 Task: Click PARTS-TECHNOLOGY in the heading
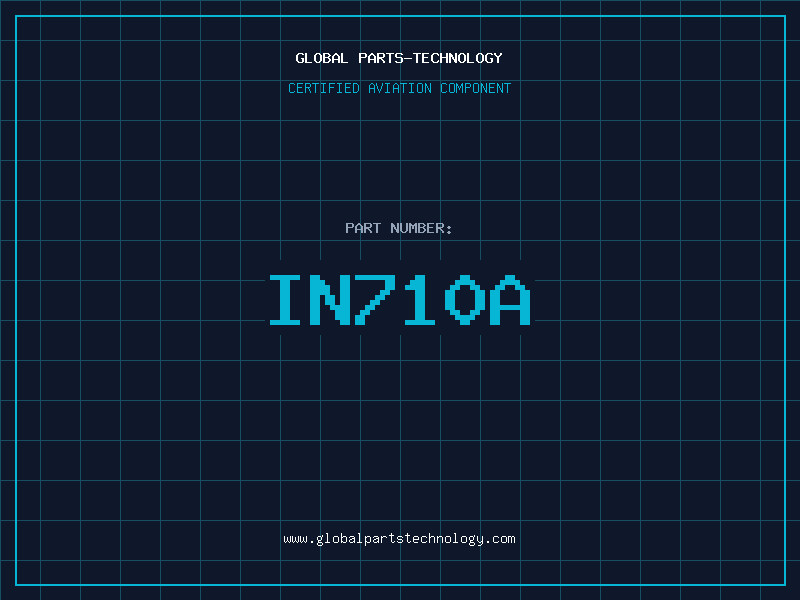(430, 58)
